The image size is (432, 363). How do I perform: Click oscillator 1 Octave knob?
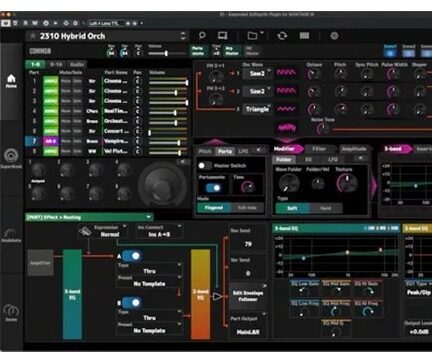(x=313, y=74)
